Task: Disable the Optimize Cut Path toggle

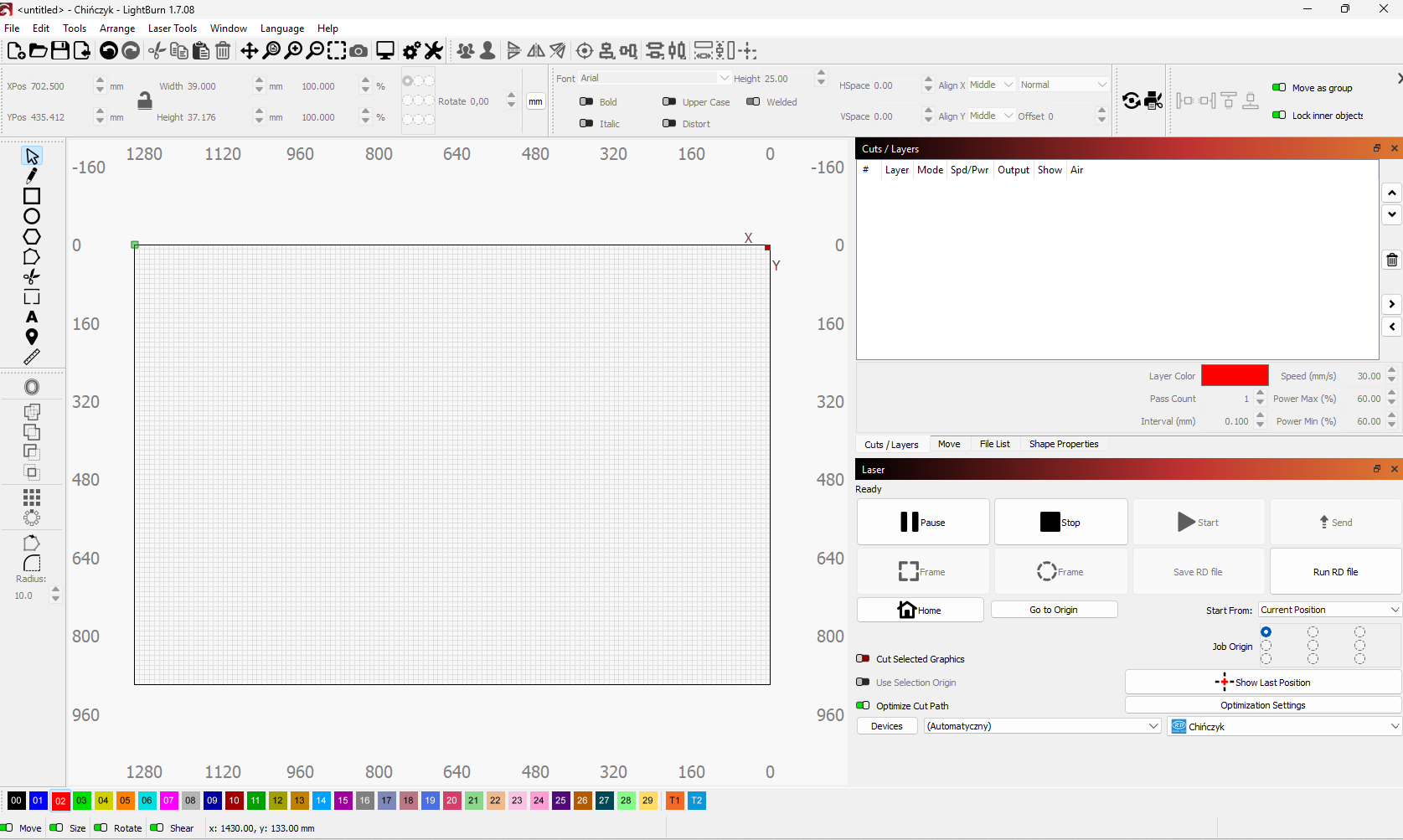Action: coord(863,706)
